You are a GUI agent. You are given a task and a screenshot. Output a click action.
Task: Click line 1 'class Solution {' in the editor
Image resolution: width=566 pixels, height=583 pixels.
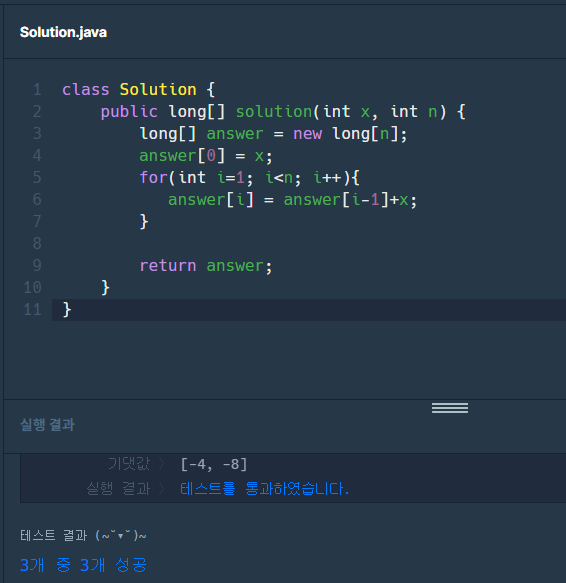tap(138, 90)
